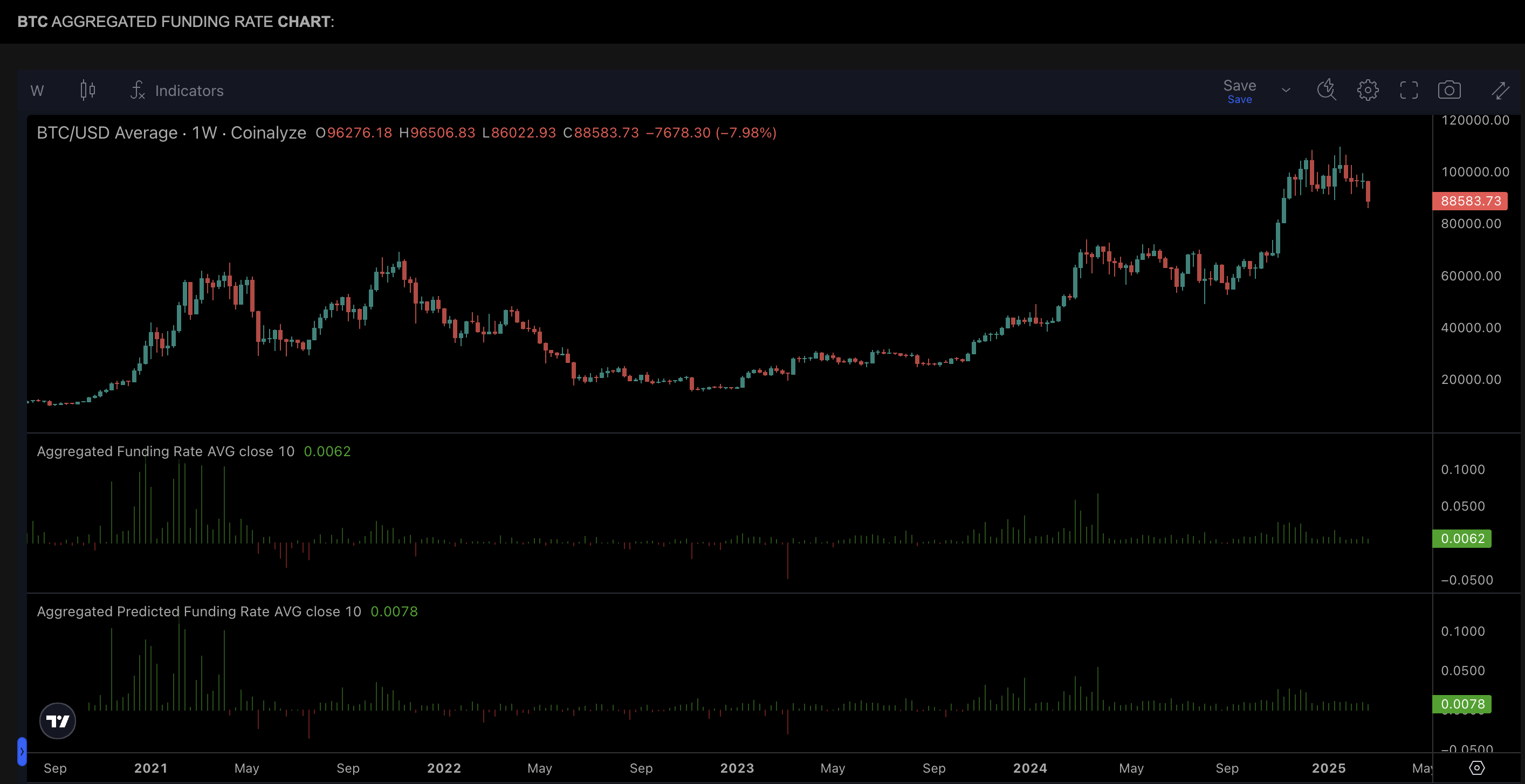This screenshot has width=1525, height=784.
Task: Click the red 88583.73 price label
Action: point(1470,201)
